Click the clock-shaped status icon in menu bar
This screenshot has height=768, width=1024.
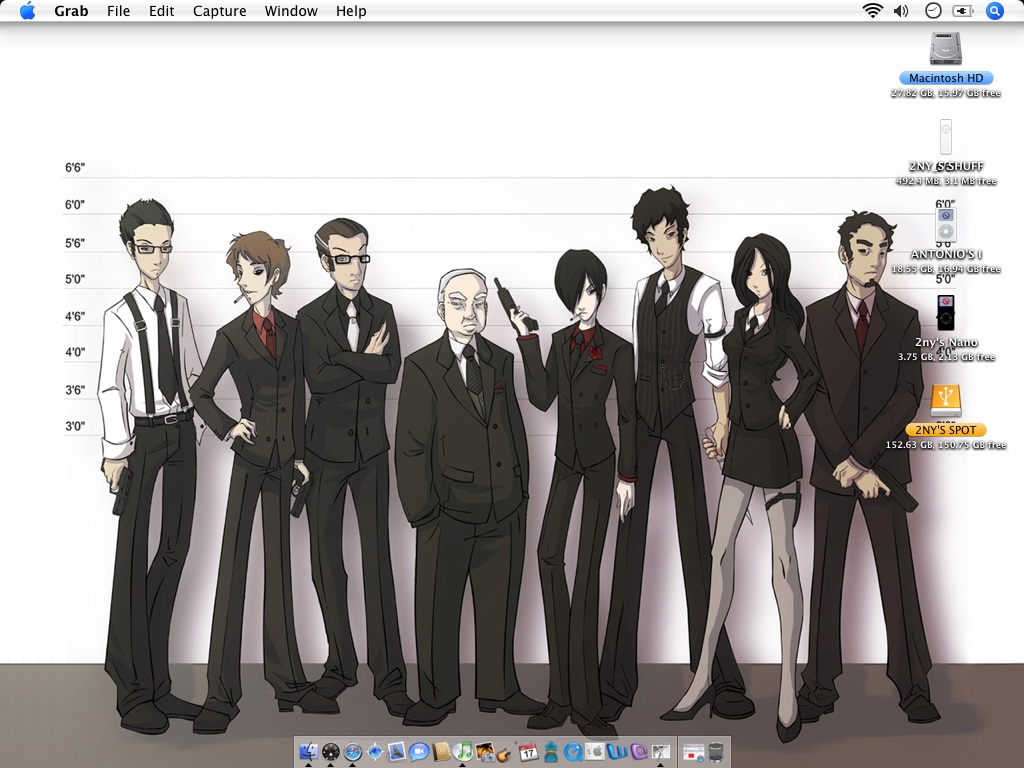(933, 10)
